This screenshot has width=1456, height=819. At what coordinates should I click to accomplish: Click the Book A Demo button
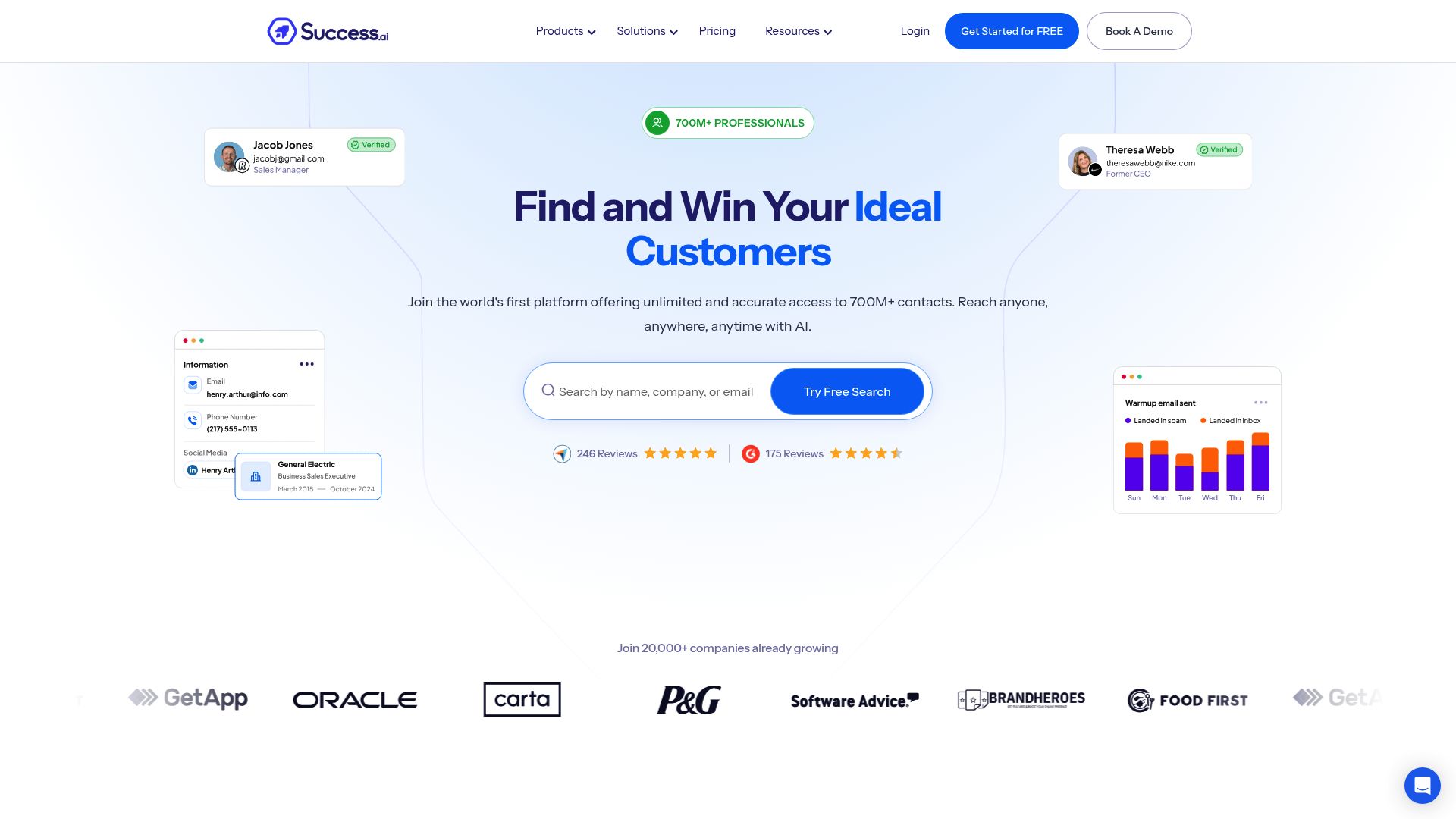coord(1139,31)
